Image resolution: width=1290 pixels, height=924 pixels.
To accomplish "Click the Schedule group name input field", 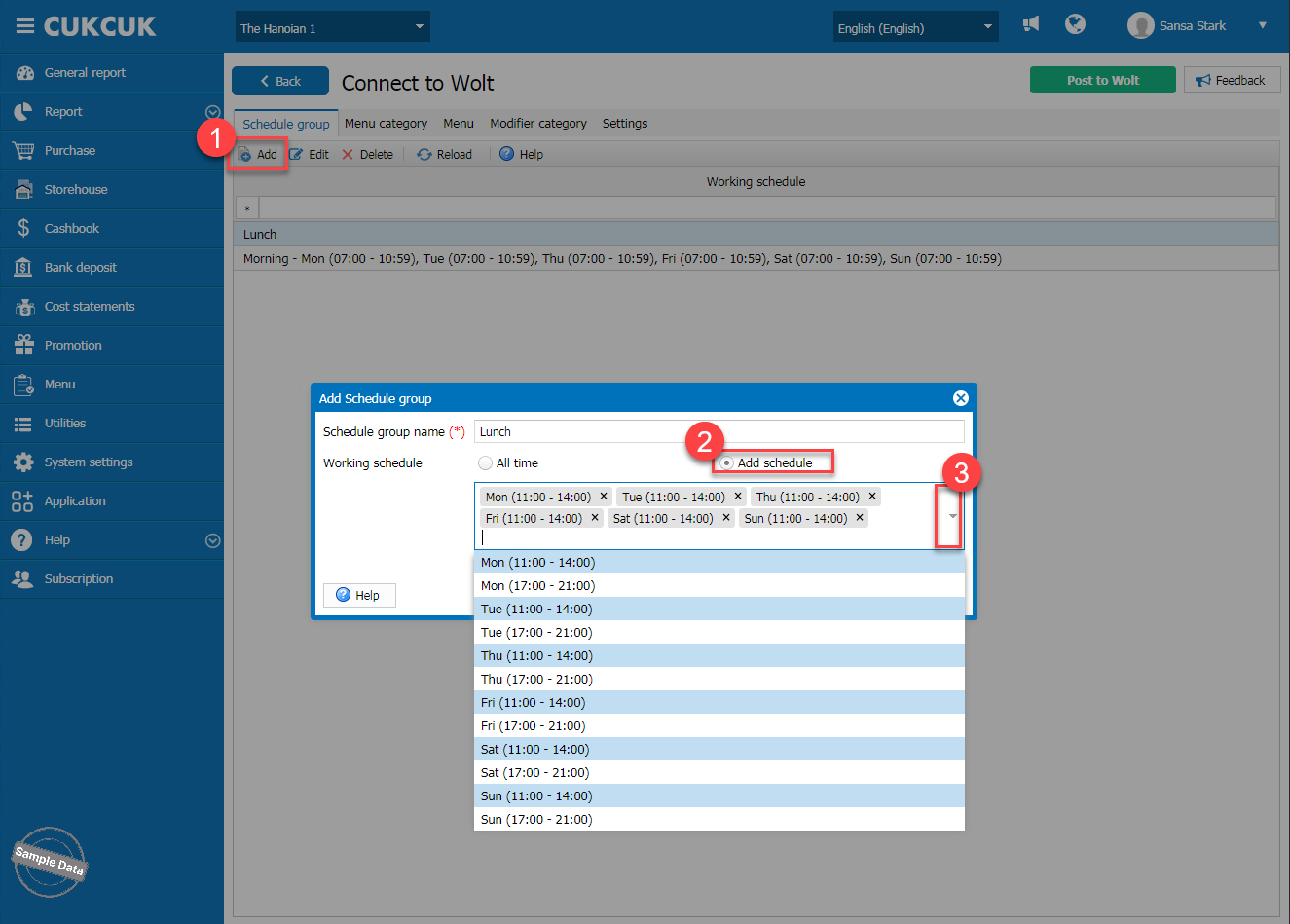I will pyautogui.click(x=719, y=432).
